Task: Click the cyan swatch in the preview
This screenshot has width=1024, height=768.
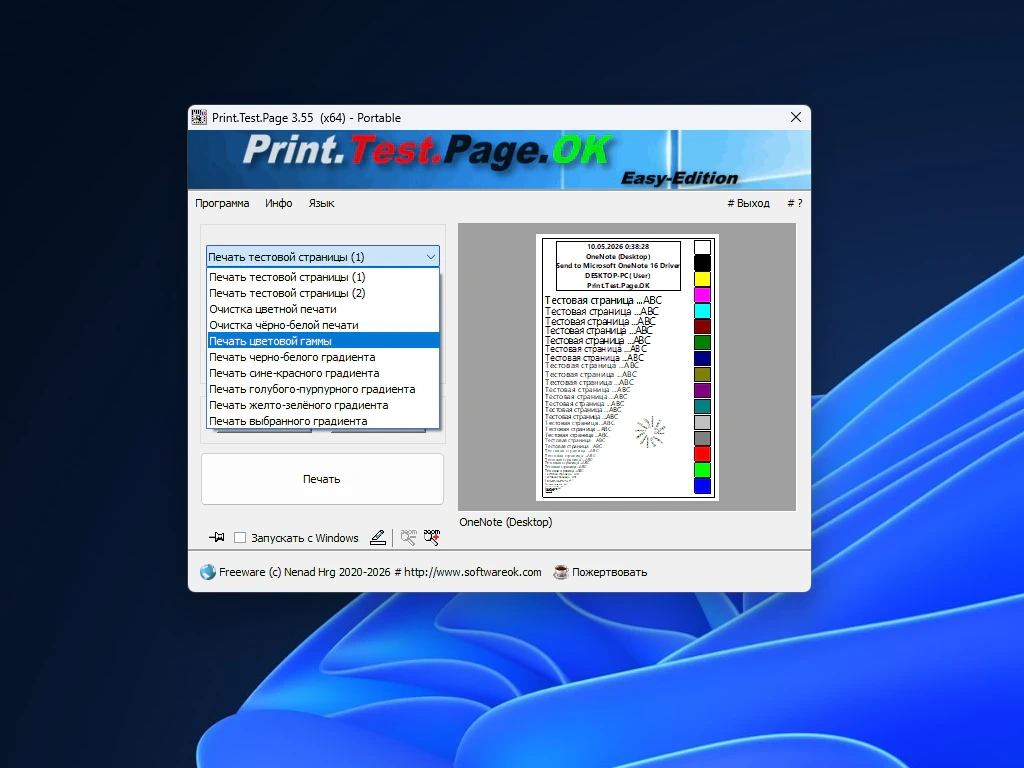Action: pos(702,310)
